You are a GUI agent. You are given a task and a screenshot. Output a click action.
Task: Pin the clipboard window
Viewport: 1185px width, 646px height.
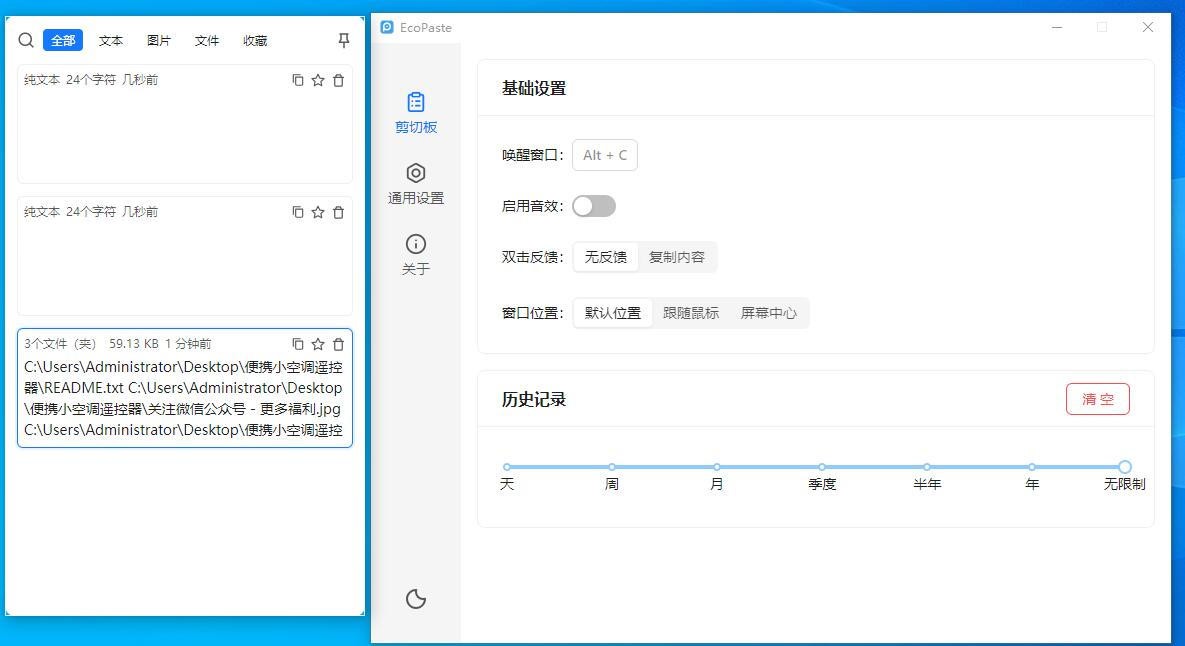click(344, 40)
